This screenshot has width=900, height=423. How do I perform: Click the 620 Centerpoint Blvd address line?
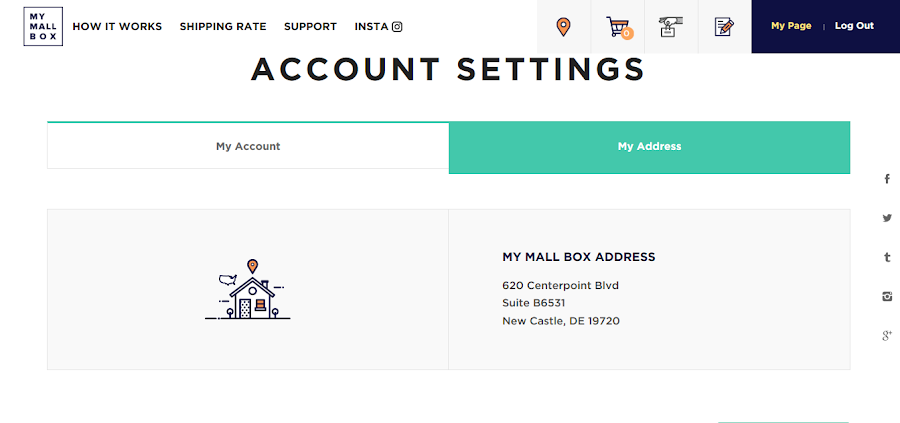[560, 286]
